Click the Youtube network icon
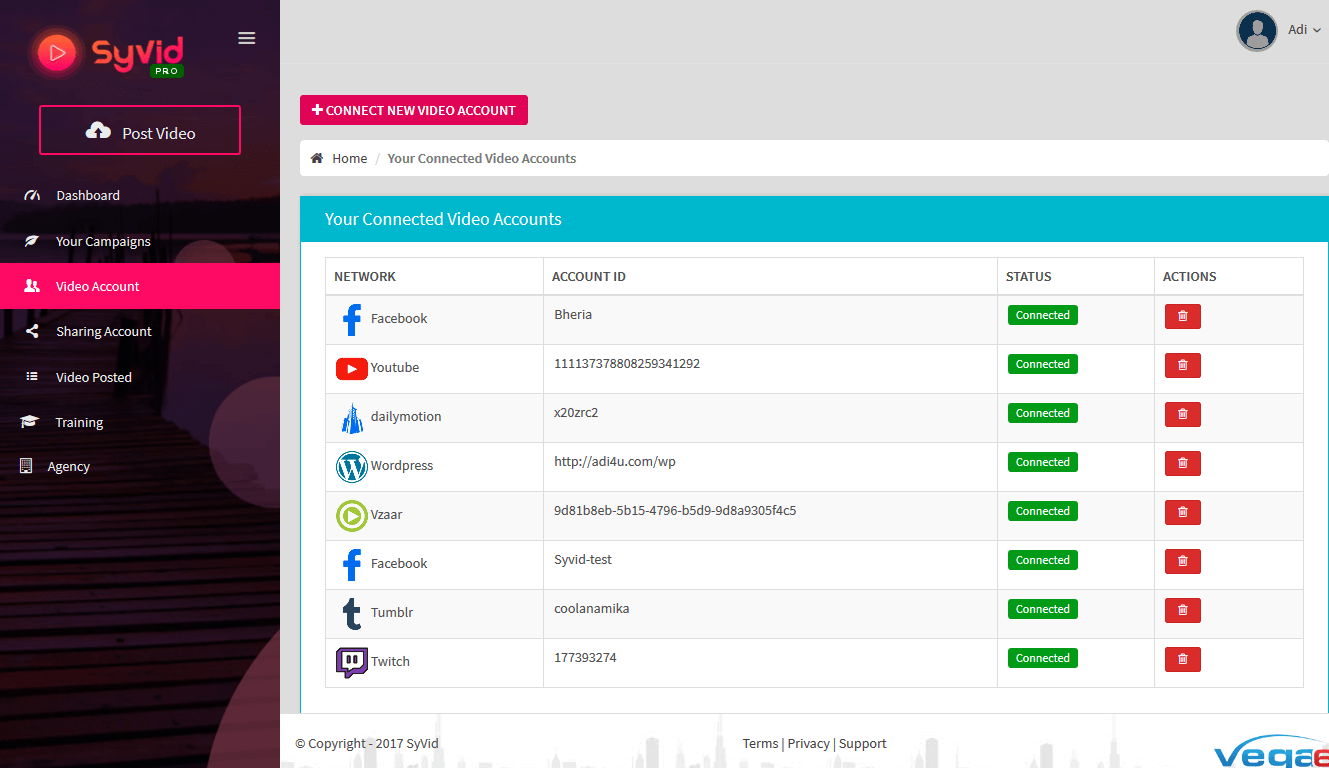1329x768 pixels. click(351, 368)
